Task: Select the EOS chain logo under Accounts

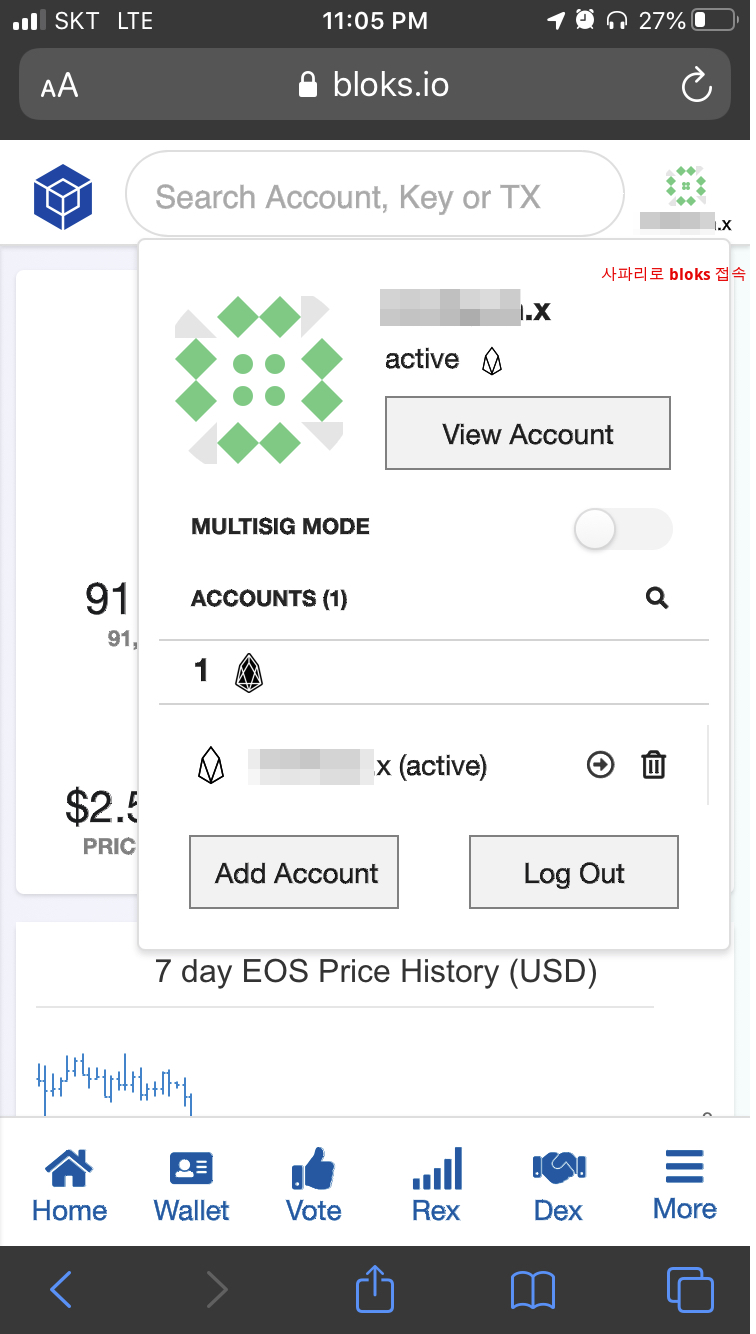Action: pos(248,671)
